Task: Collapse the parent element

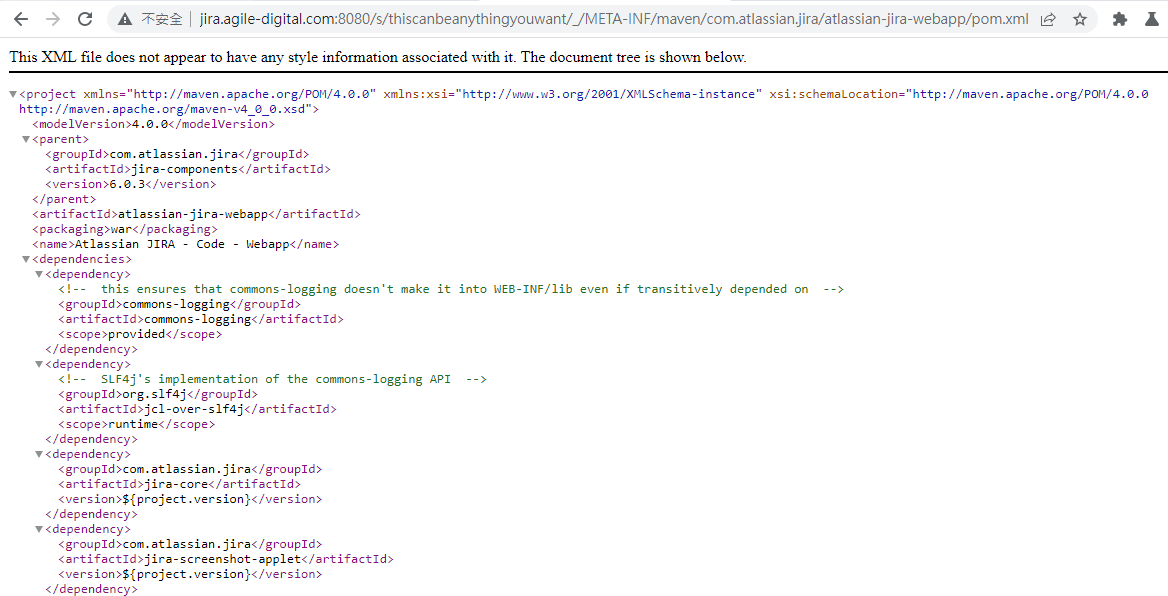Action: pyautogui.click(x=26, y=139)
